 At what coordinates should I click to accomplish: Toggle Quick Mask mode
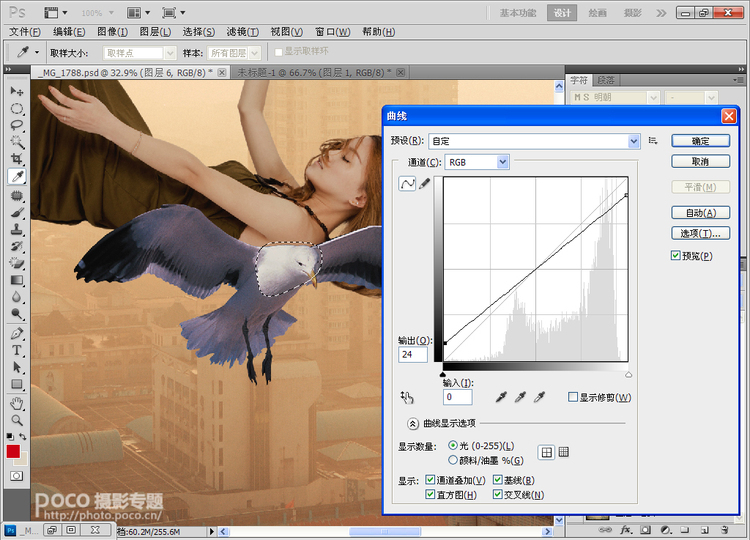[16, 476]
